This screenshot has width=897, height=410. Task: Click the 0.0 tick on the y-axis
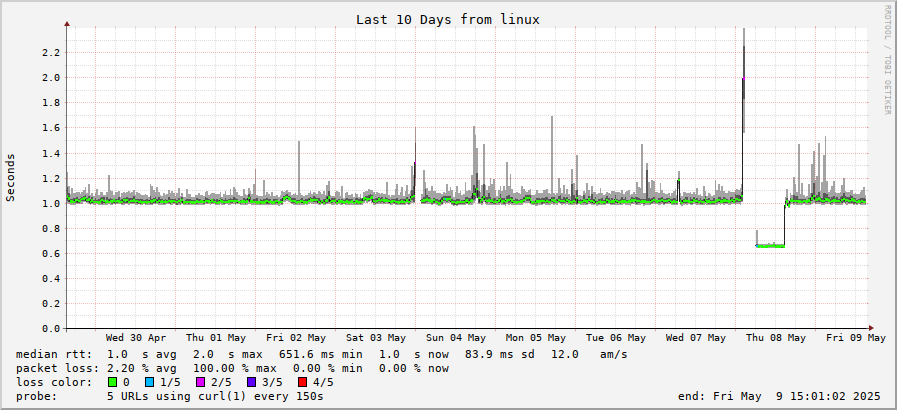[x=50, y=329]
